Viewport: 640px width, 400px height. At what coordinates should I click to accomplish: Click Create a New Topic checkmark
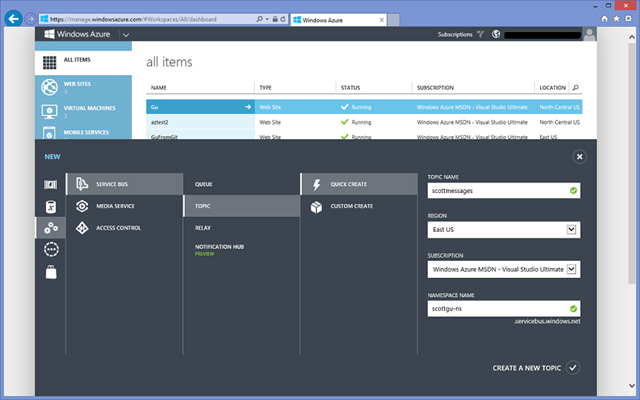[573, 368]
